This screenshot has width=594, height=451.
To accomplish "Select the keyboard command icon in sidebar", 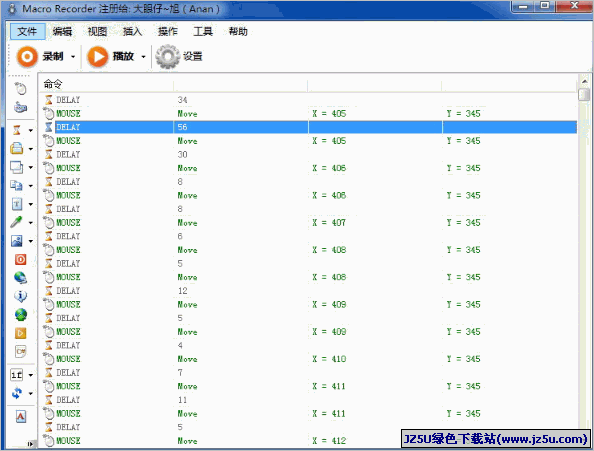I will [x=20, y=108].
